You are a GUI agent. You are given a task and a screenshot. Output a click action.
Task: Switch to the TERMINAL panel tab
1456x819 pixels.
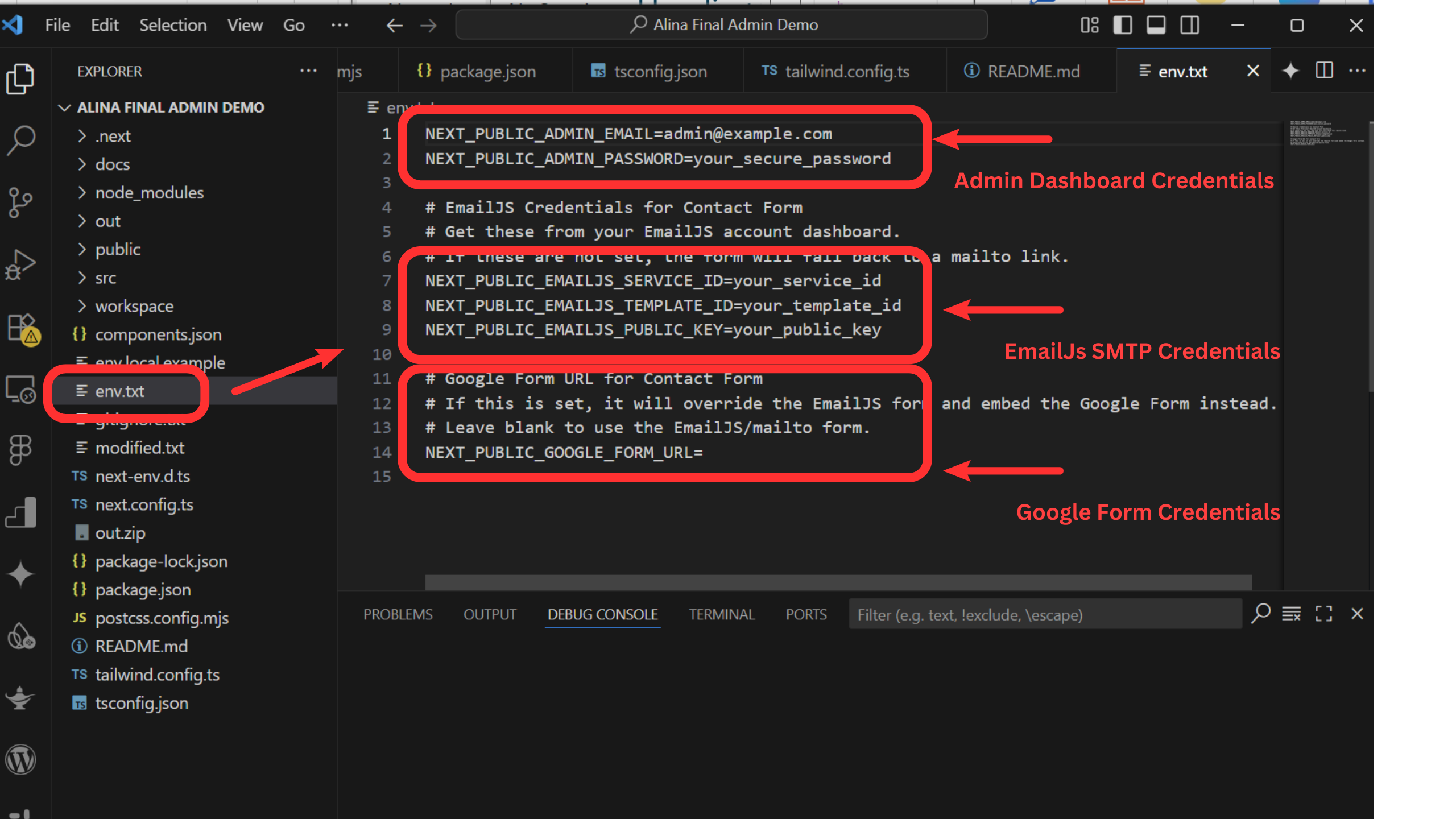click(722, 614)
